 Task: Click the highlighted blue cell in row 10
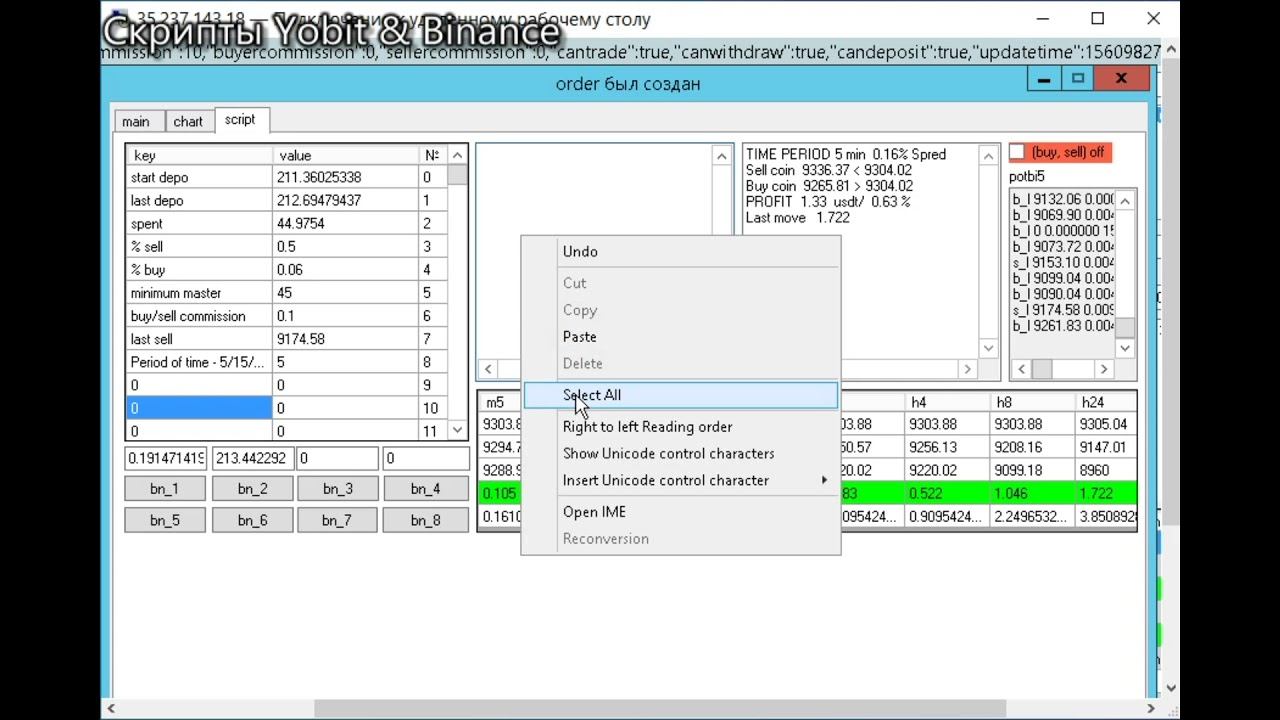pos(199,408)
